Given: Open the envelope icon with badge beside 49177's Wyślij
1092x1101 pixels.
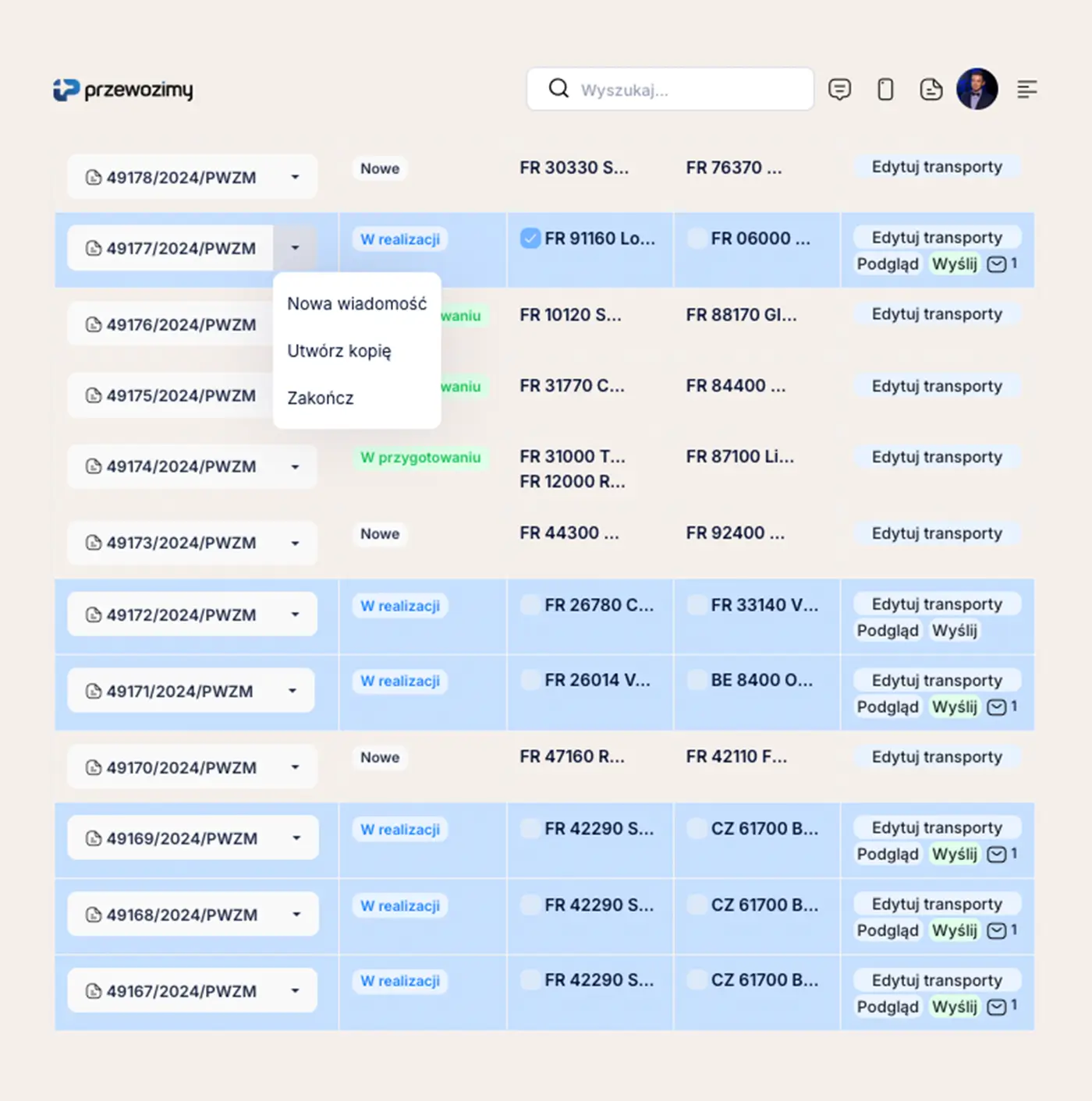Looking at the screenshot, I should point(997,264).
